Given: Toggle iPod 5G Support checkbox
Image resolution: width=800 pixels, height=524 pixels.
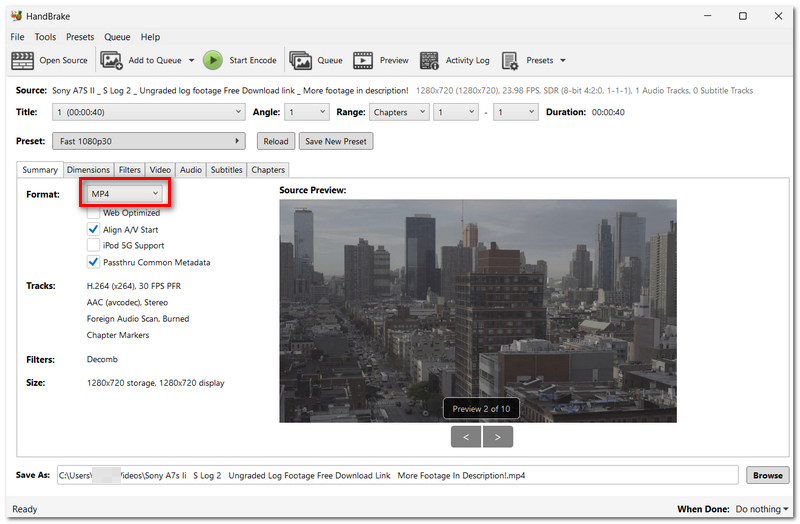Looking at the screenshot, I should click(x=93, y=245).
